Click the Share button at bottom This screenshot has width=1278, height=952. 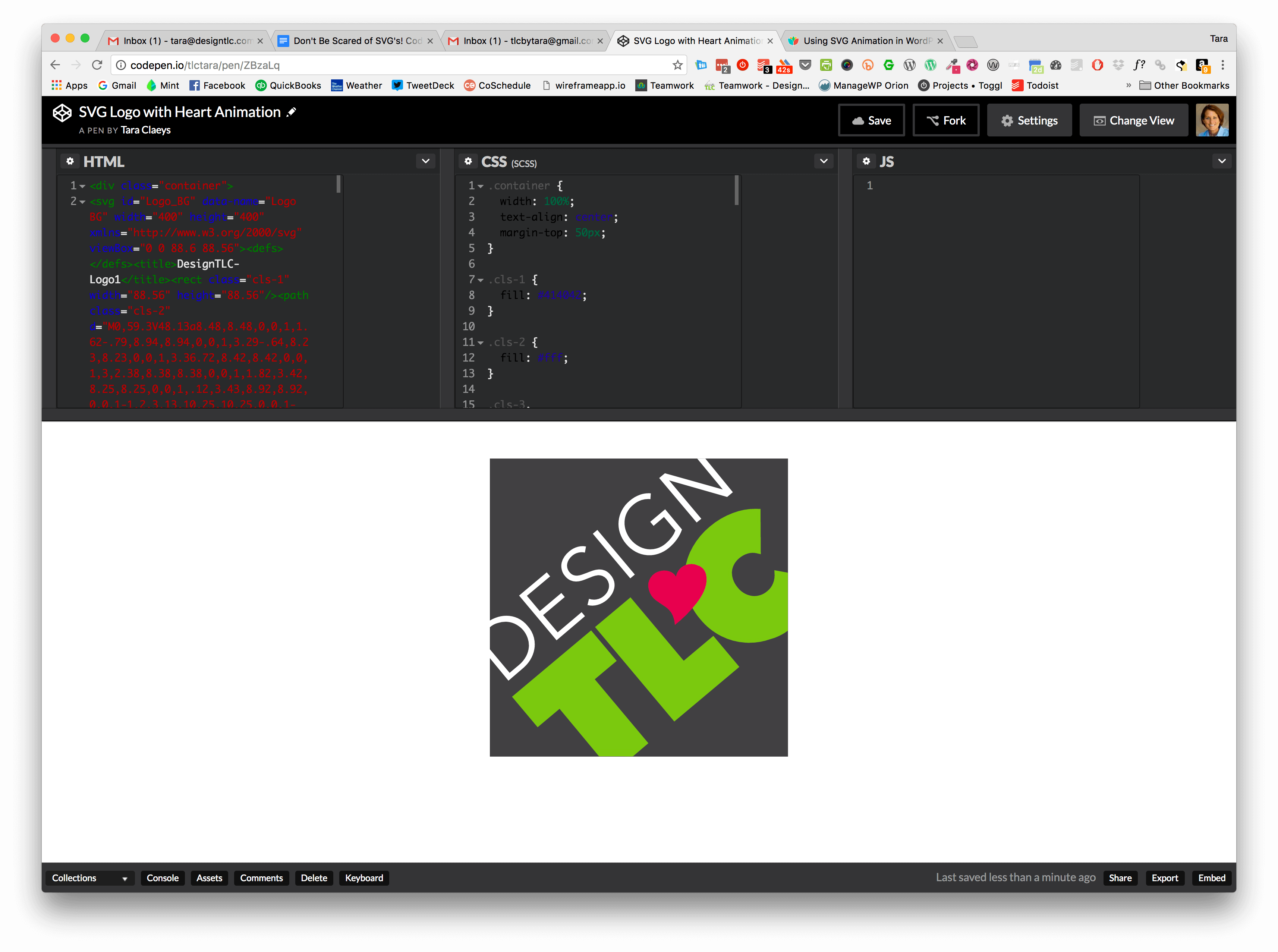click(x=1119, y=878)
